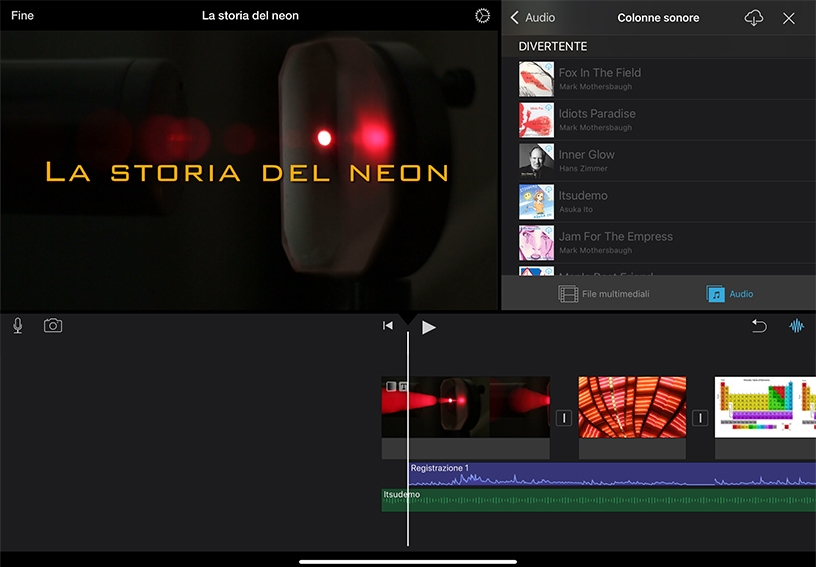
Task: Select Itsudemo green music track
Action: (598, 500)
